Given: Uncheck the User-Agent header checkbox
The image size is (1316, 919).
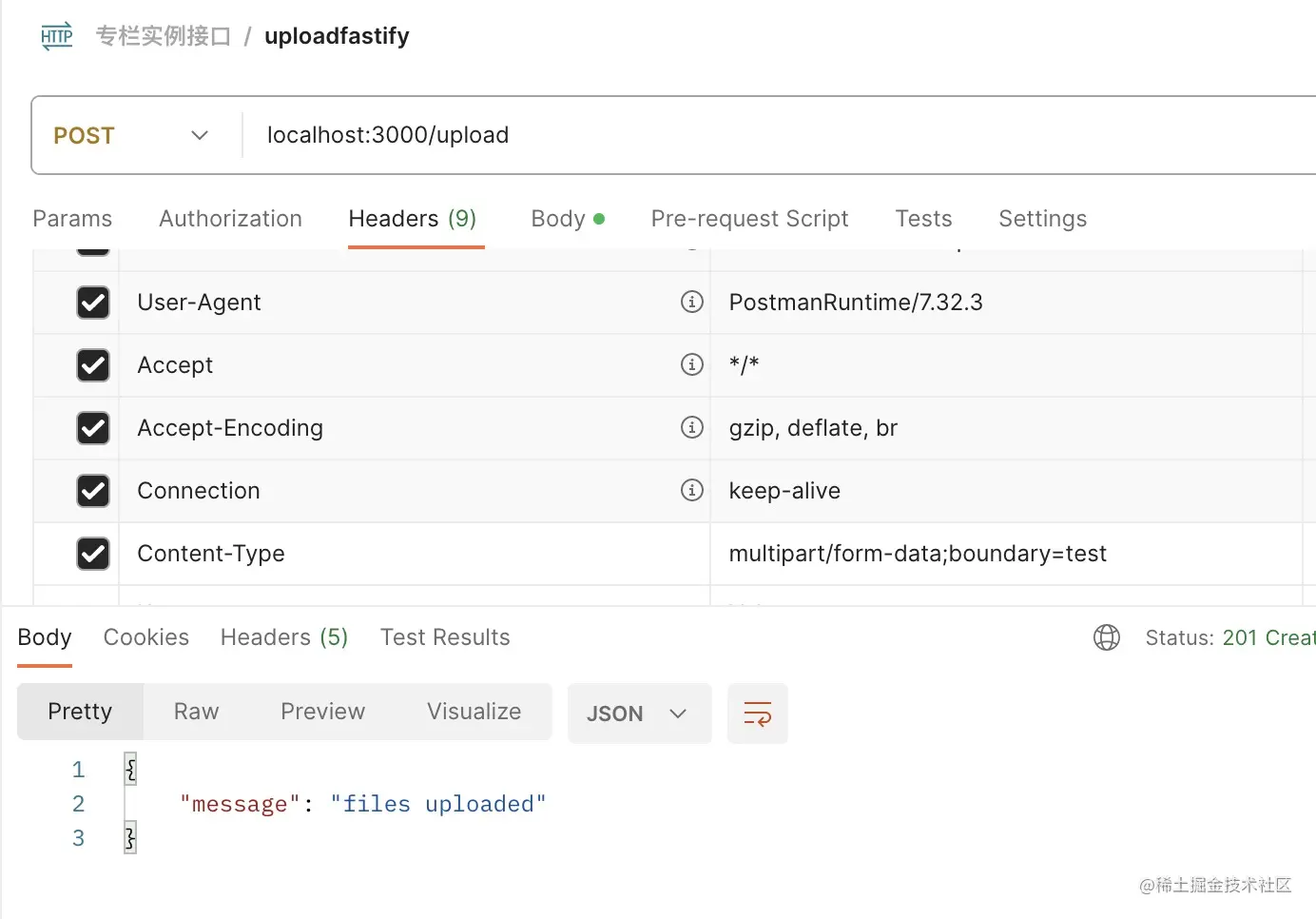Looking at the screenshot, I should pos(93,303).
